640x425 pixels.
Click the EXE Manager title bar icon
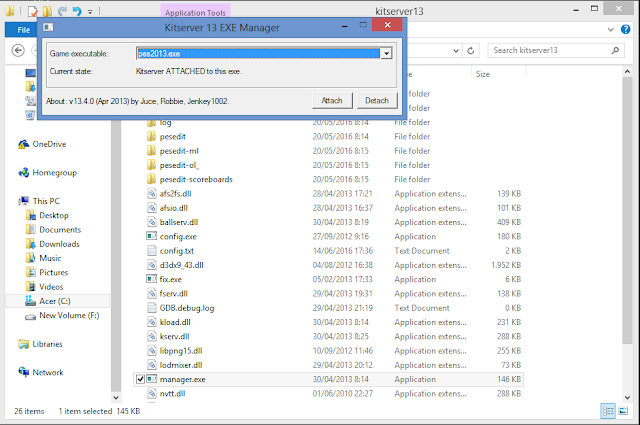pyautogui.click(x=49, y=27)
